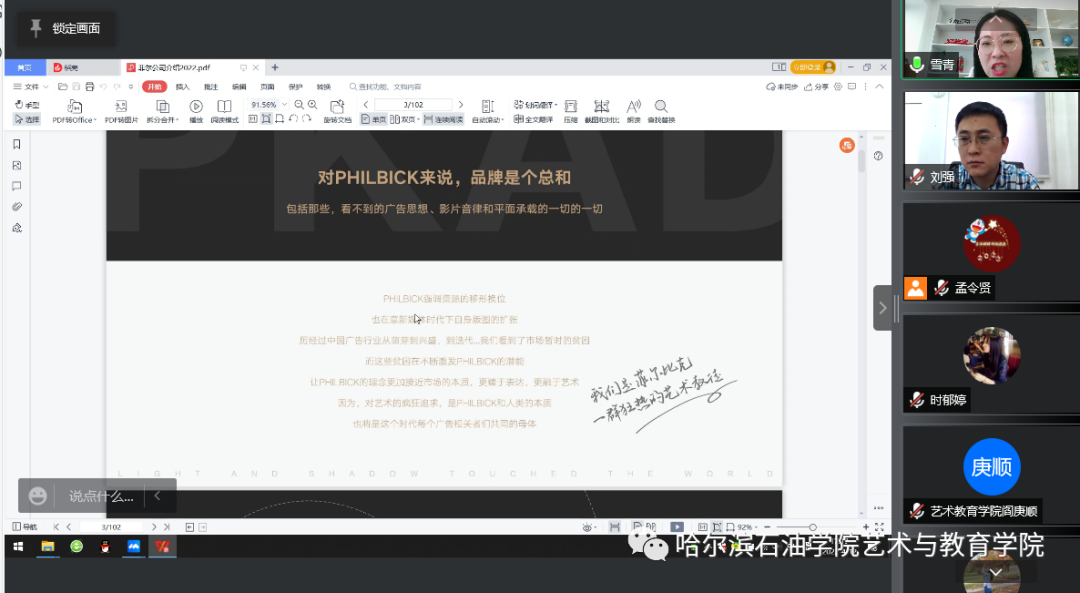The width and height of the screenshot is (1080, 593).
Task: Click the 旋转文档 rotate document icon
Action: tap(337, 106)
